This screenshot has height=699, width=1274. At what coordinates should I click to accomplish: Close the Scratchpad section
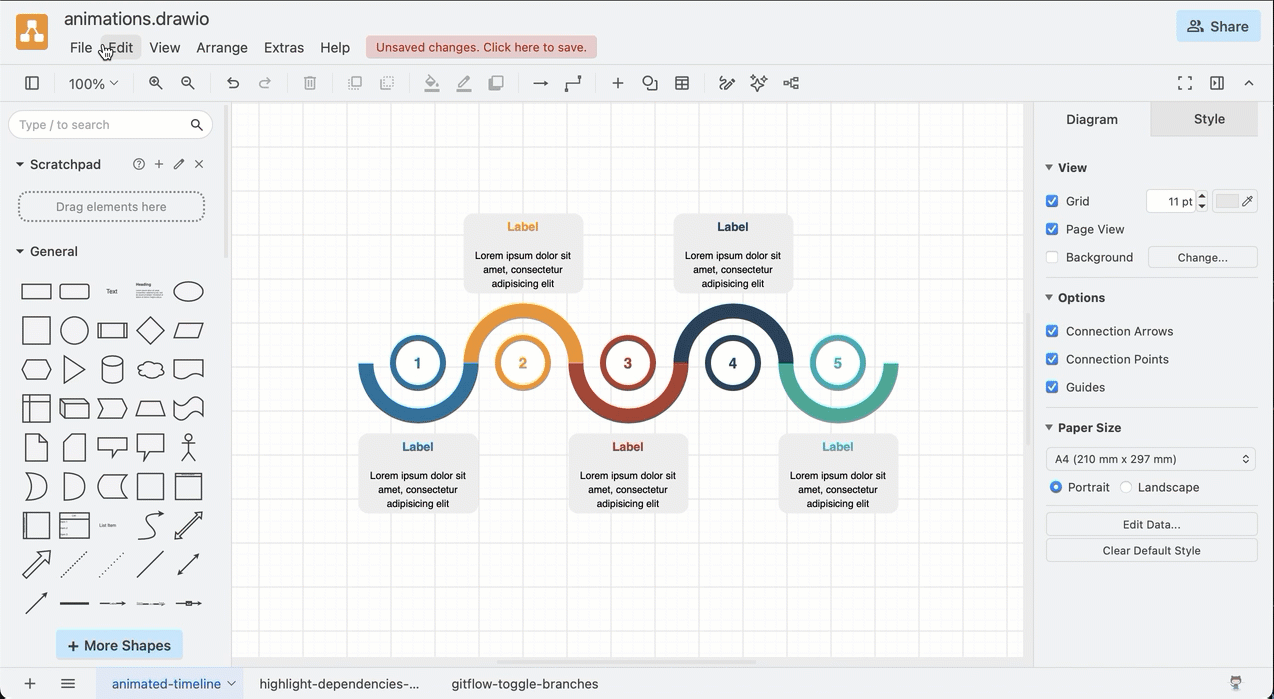click(199, 164)
